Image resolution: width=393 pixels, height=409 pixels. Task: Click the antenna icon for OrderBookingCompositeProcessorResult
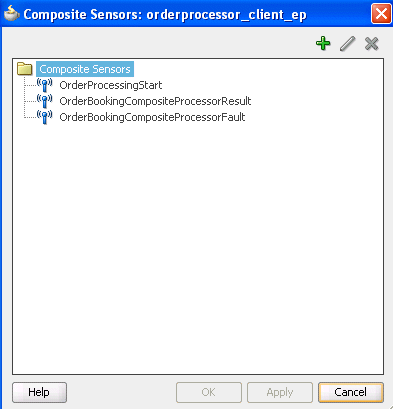tap(44, 101)
